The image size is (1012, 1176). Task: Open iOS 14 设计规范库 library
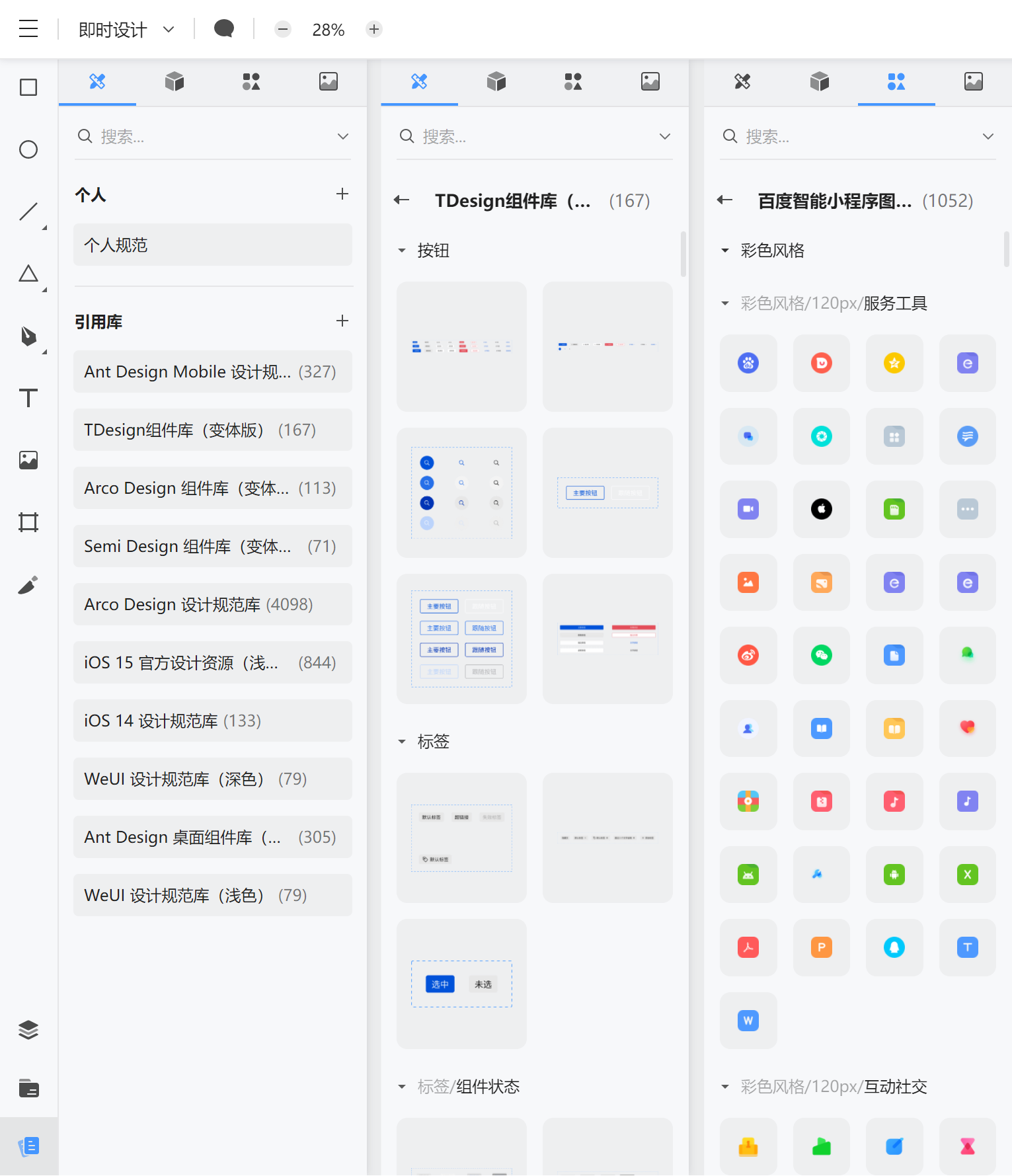point(213,721)
